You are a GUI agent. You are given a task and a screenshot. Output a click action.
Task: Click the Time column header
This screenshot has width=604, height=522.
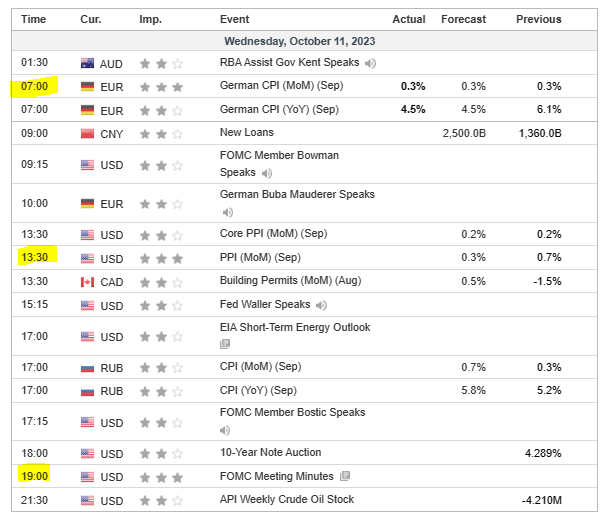coord(33,19)
